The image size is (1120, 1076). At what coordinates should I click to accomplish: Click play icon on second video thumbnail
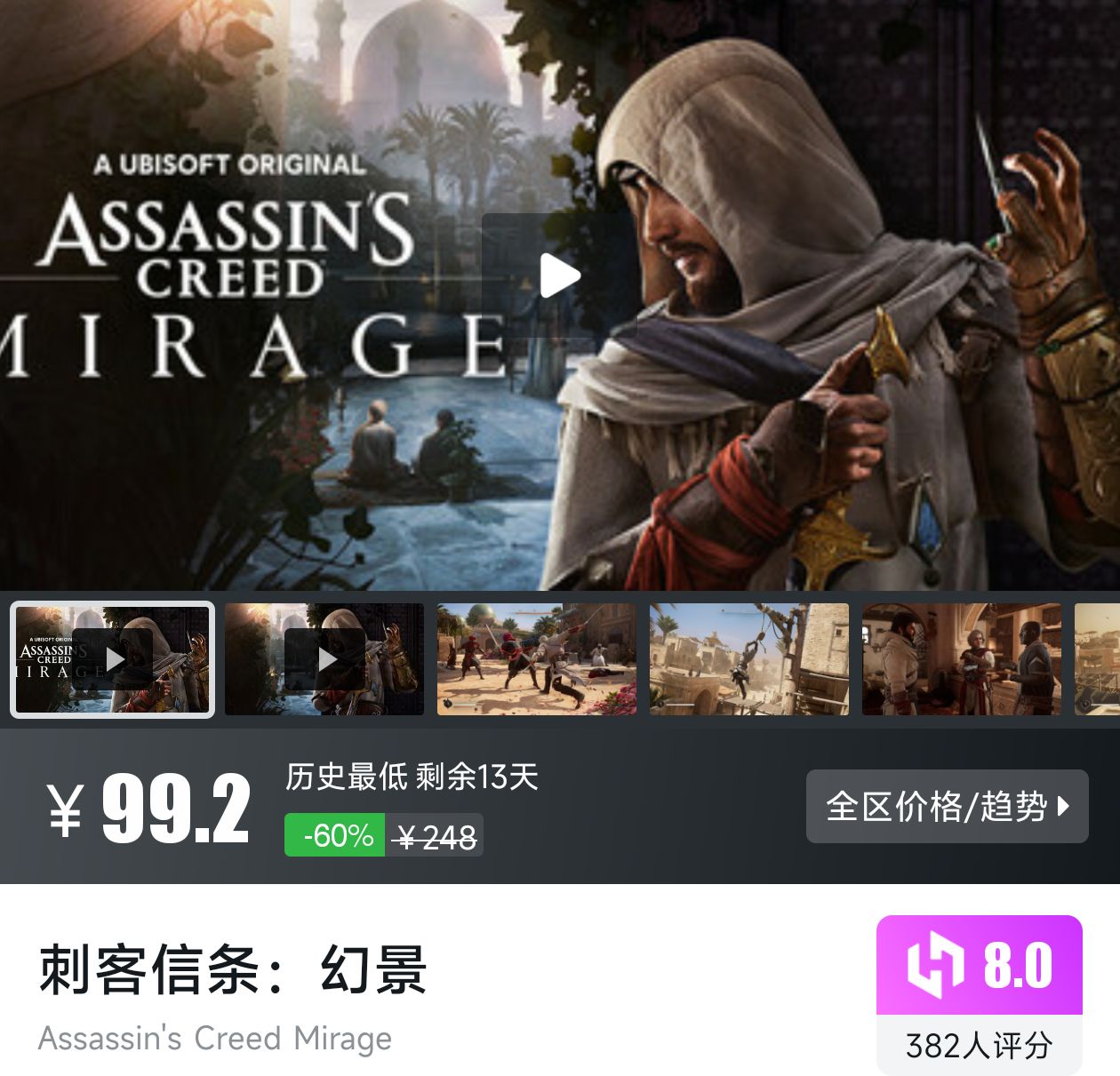pos(325,659)
